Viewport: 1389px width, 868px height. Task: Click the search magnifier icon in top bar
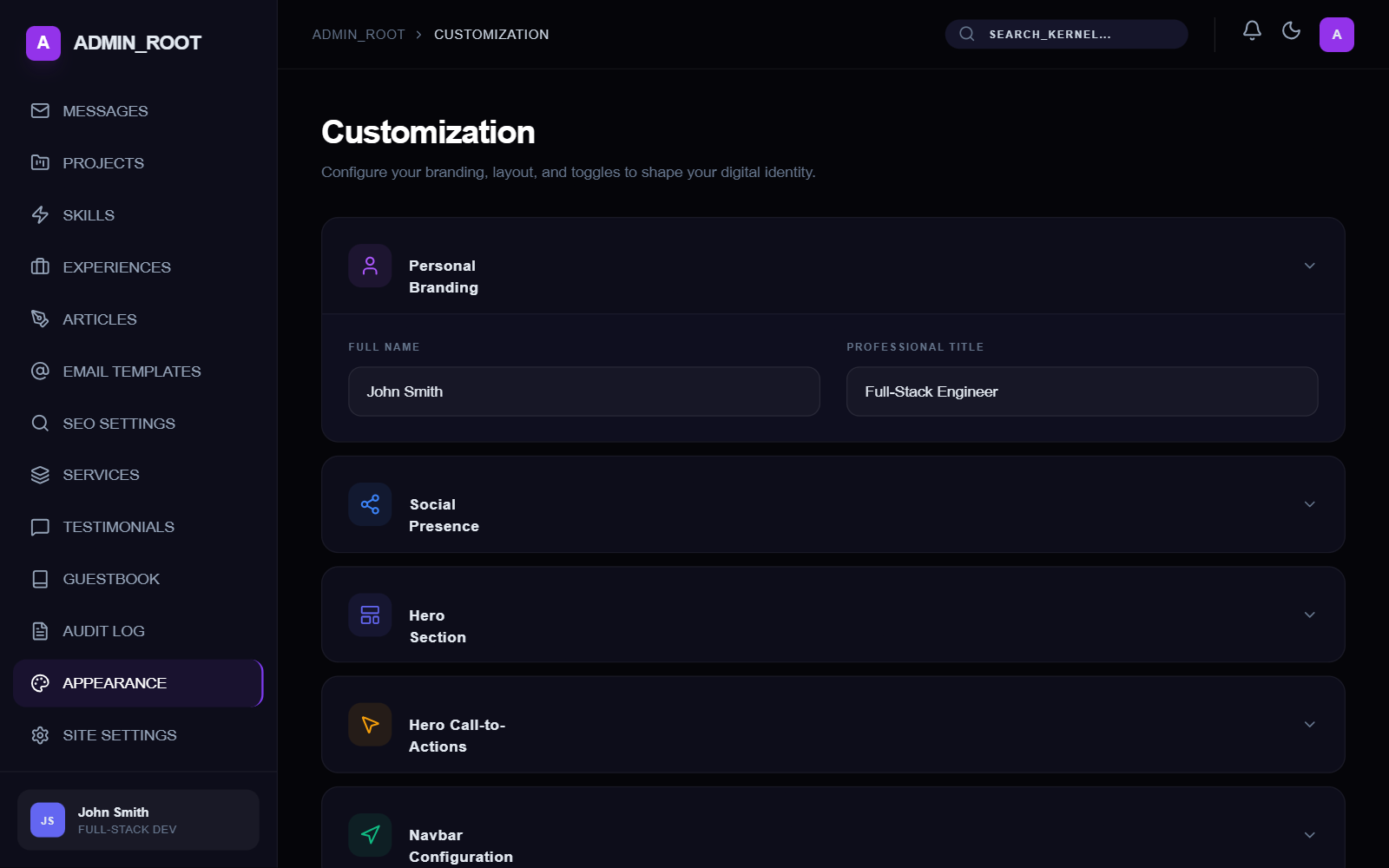click(x=966, y=34)
